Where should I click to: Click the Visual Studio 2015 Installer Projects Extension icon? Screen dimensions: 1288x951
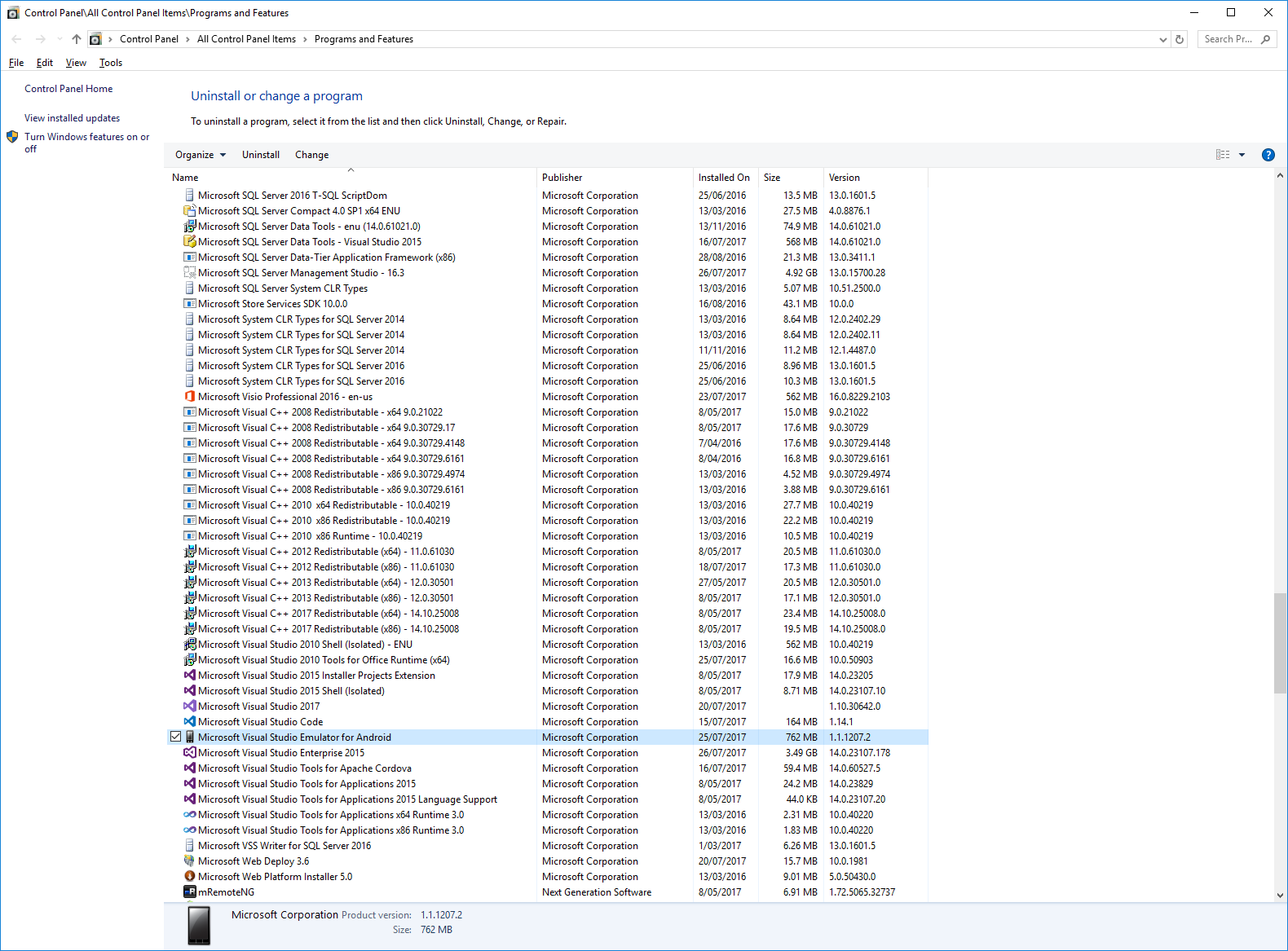tap(189, 676)
